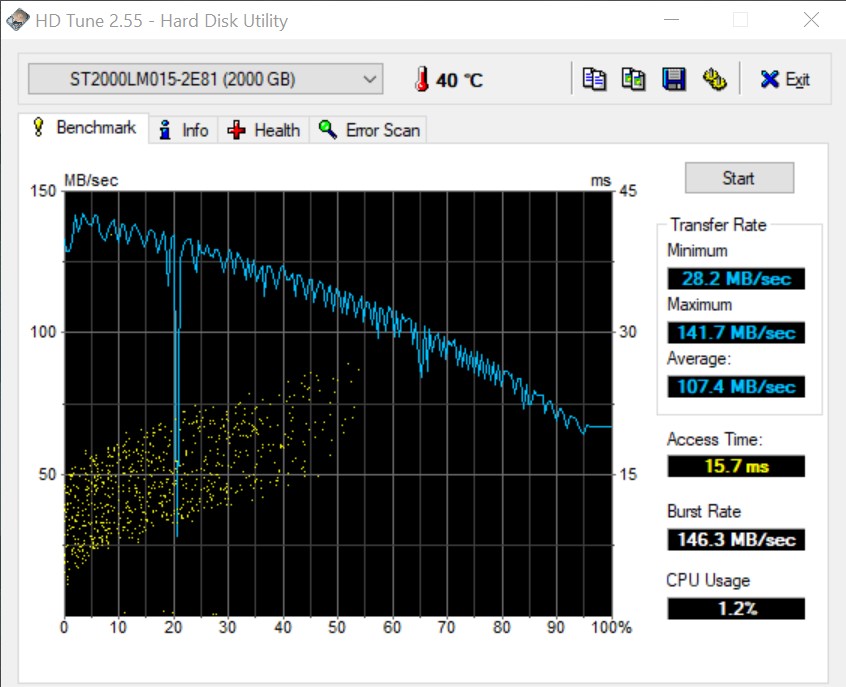Click the copy screenshot to clipboard icon

point(633,79)
